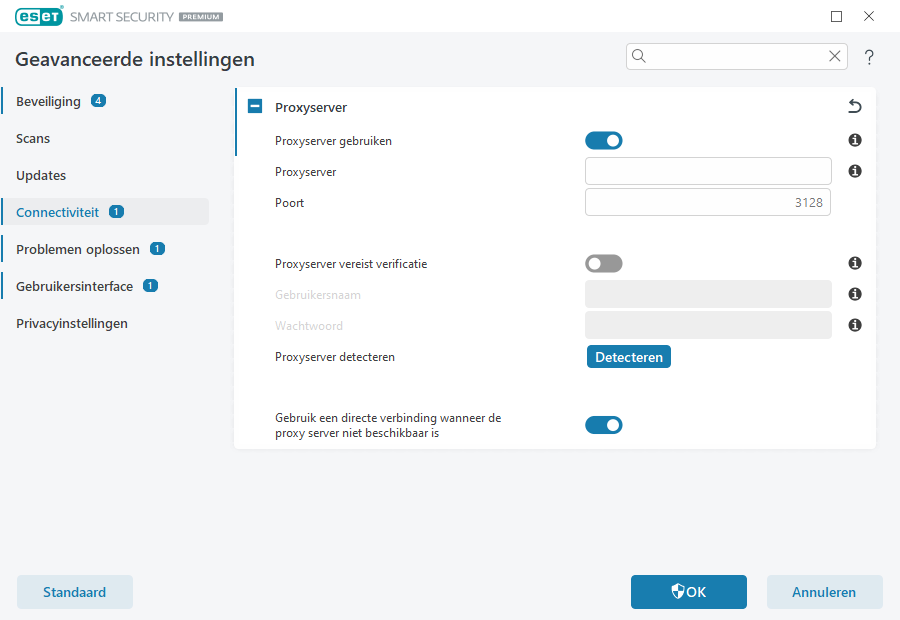Confirm settings with the OK button

click(x=688, y=592)
